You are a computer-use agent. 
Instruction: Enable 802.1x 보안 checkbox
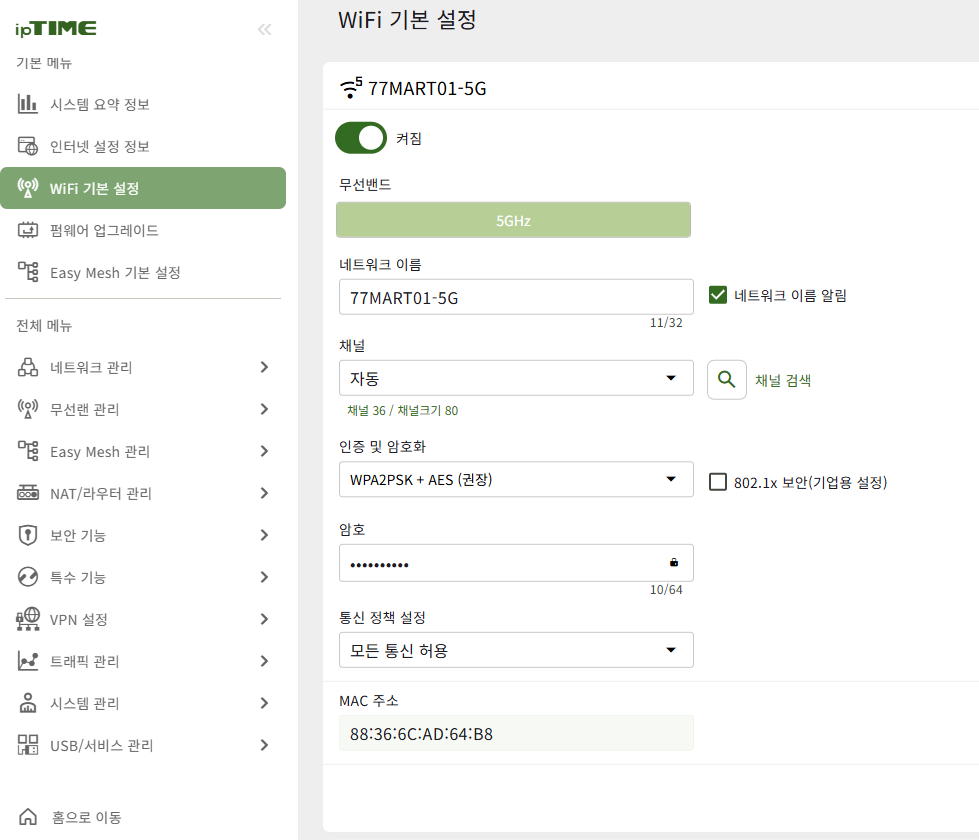(x=718, y=482)
